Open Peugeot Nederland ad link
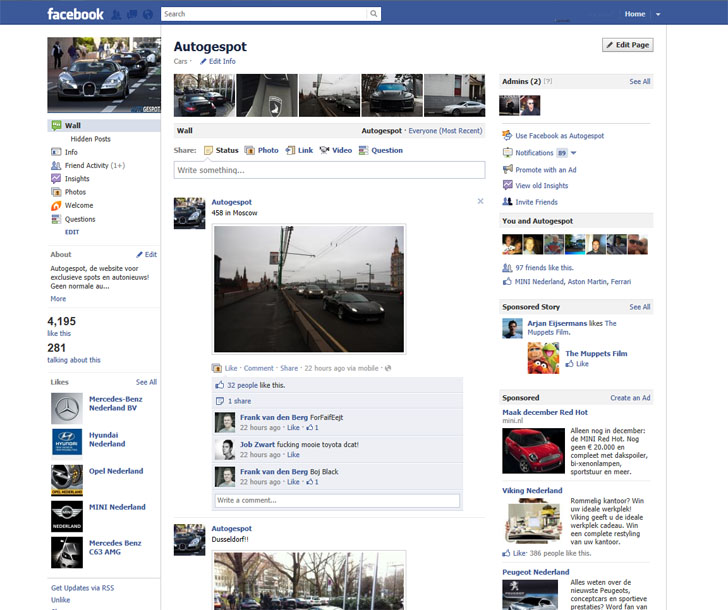This screenshot has height=610, width=728. pos(535,572)
